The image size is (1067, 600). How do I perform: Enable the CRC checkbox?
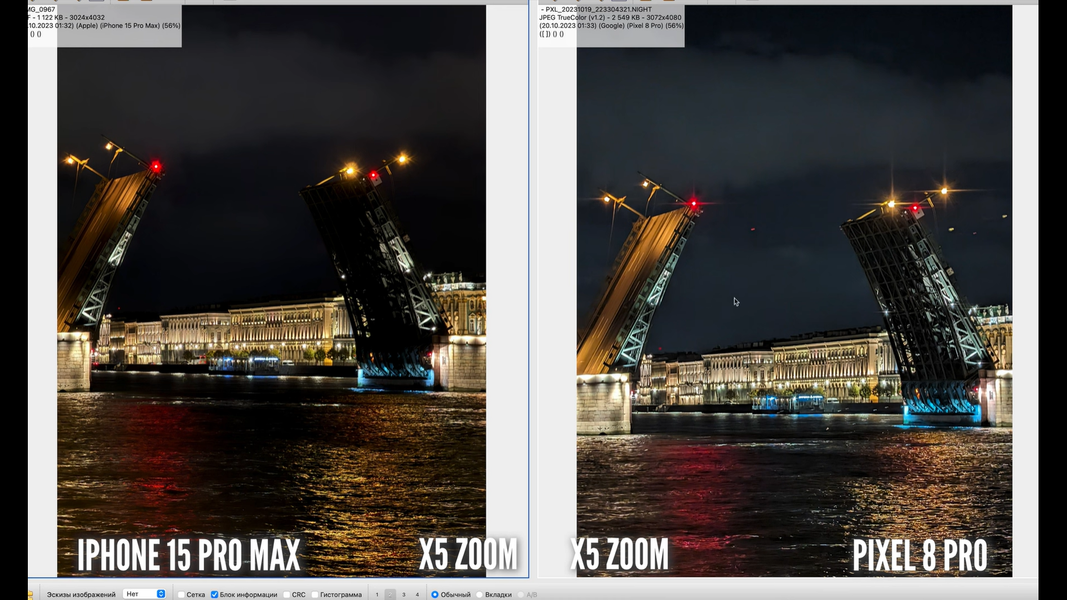point(286,595)
